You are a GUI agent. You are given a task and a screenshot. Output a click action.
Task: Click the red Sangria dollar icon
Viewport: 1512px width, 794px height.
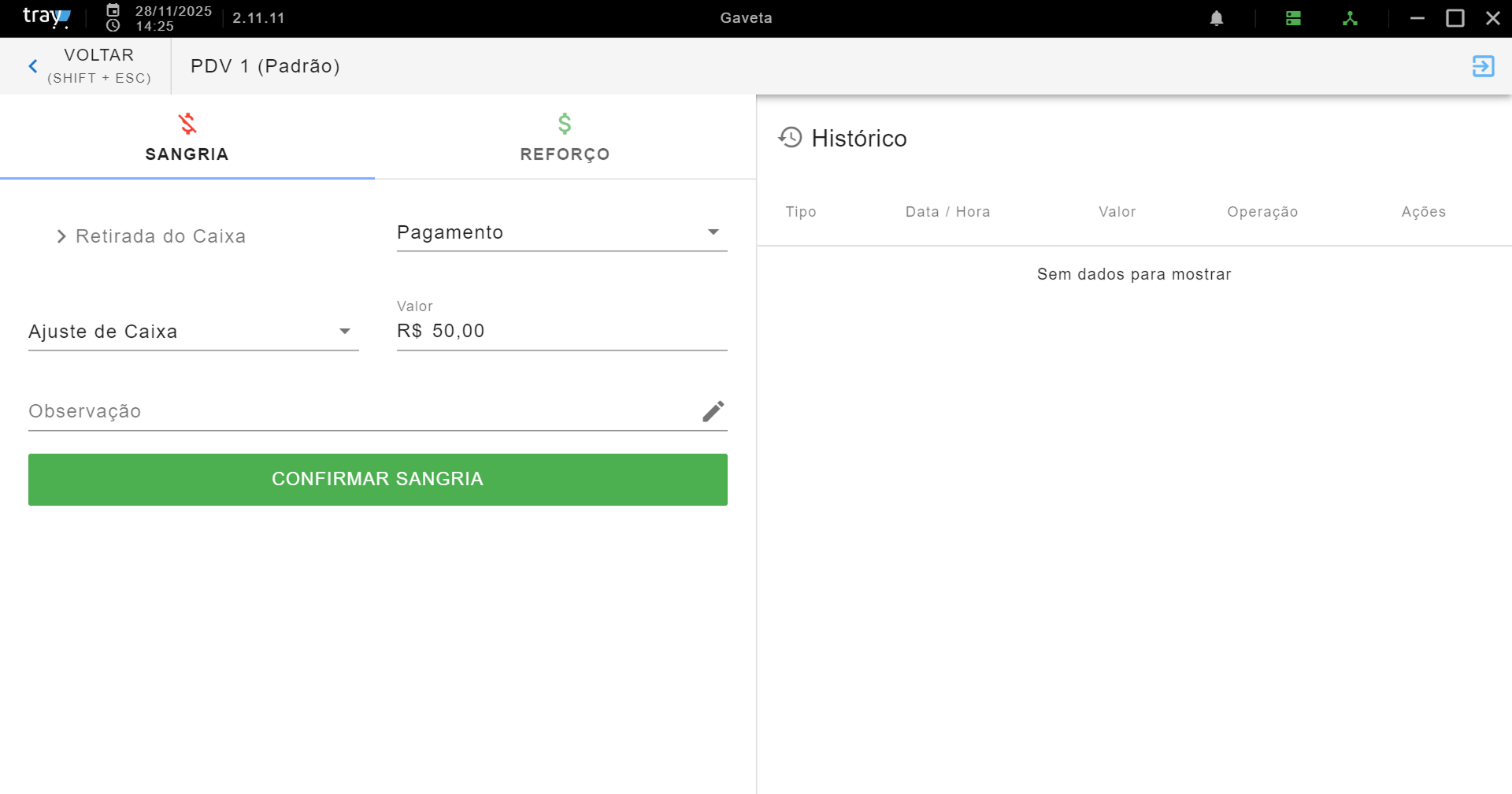click(187, 124)
